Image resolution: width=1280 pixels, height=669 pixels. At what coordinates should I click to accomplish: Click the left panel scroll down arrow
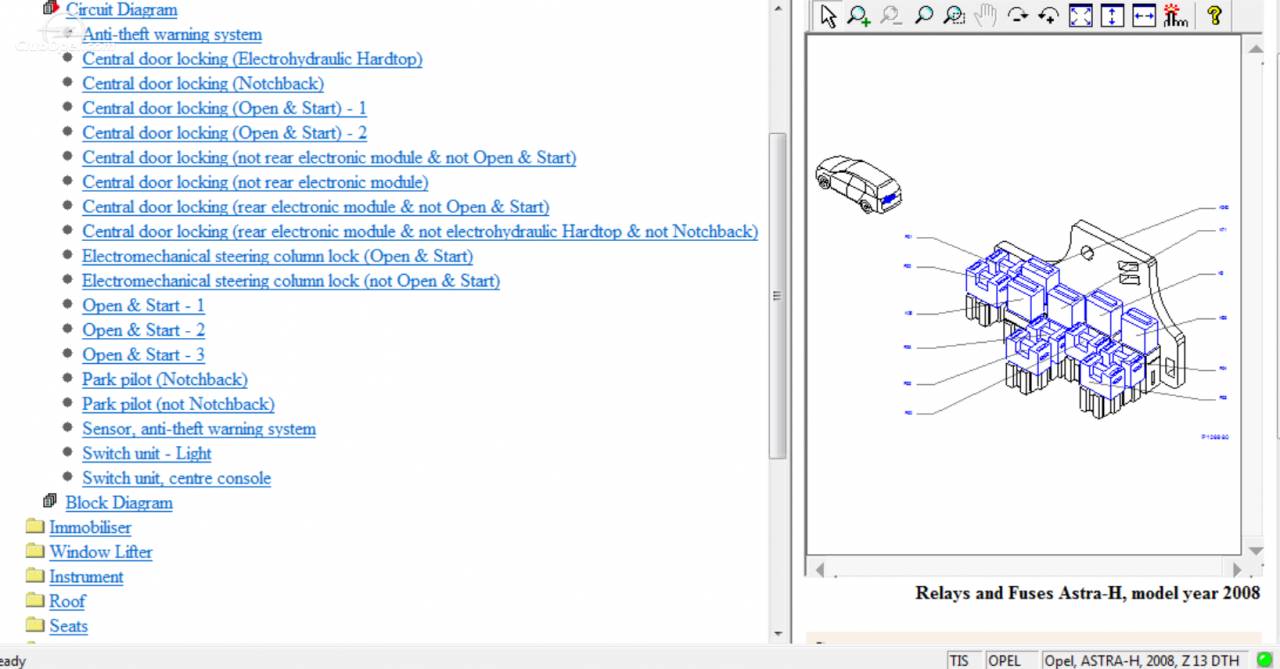coord(778,634)
